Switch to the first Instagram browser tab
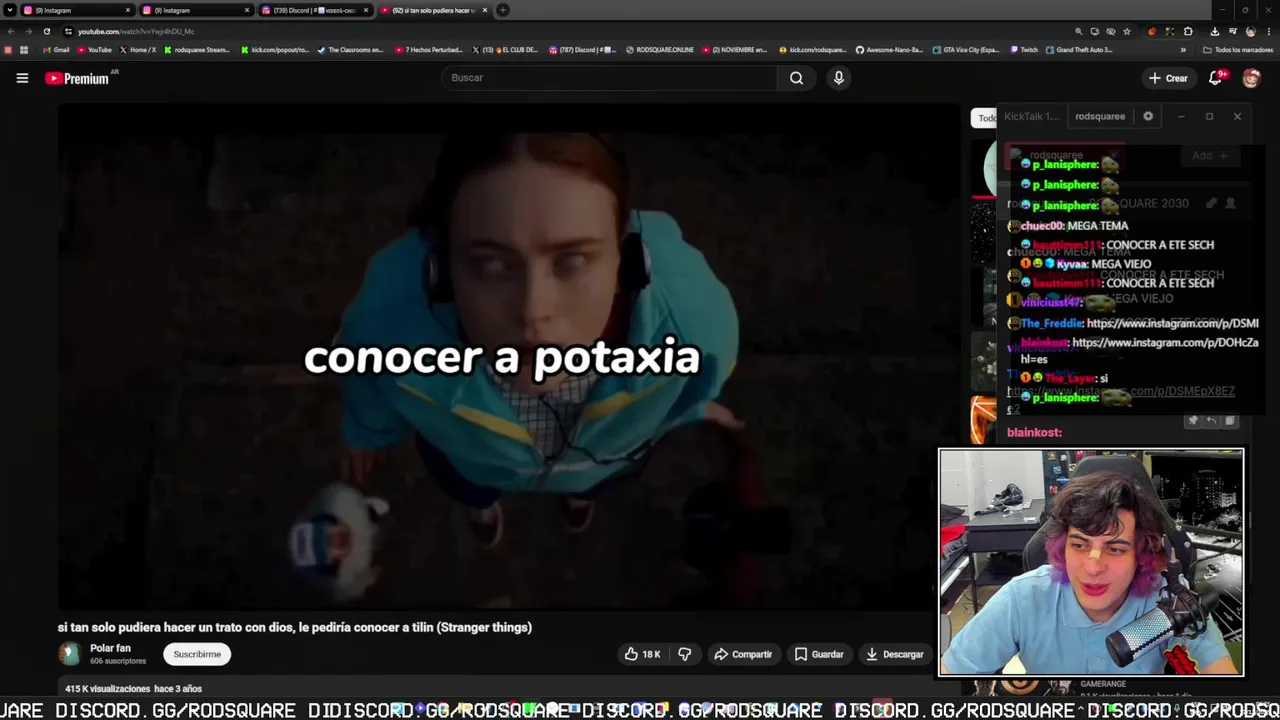1280x720 pixels. pos(78,10)
